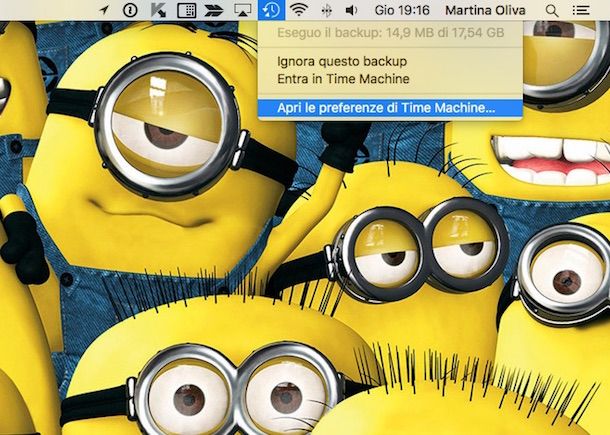Choose Entra in Time Machine

coord(390,79)
